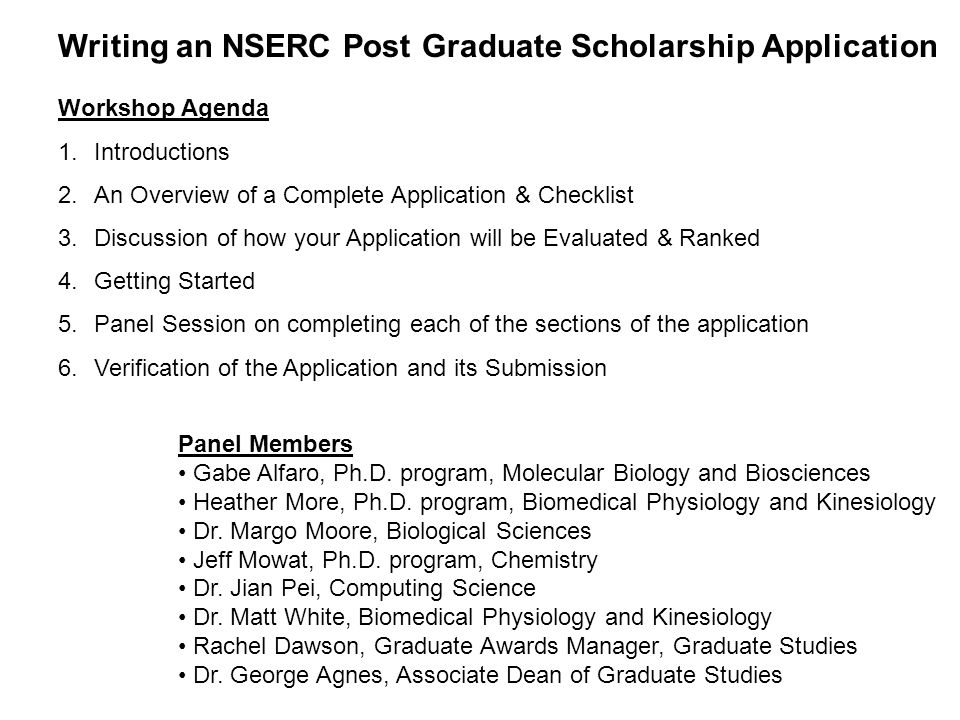Click the Evaluated & Ranked discussion item

tap(409, 238)
